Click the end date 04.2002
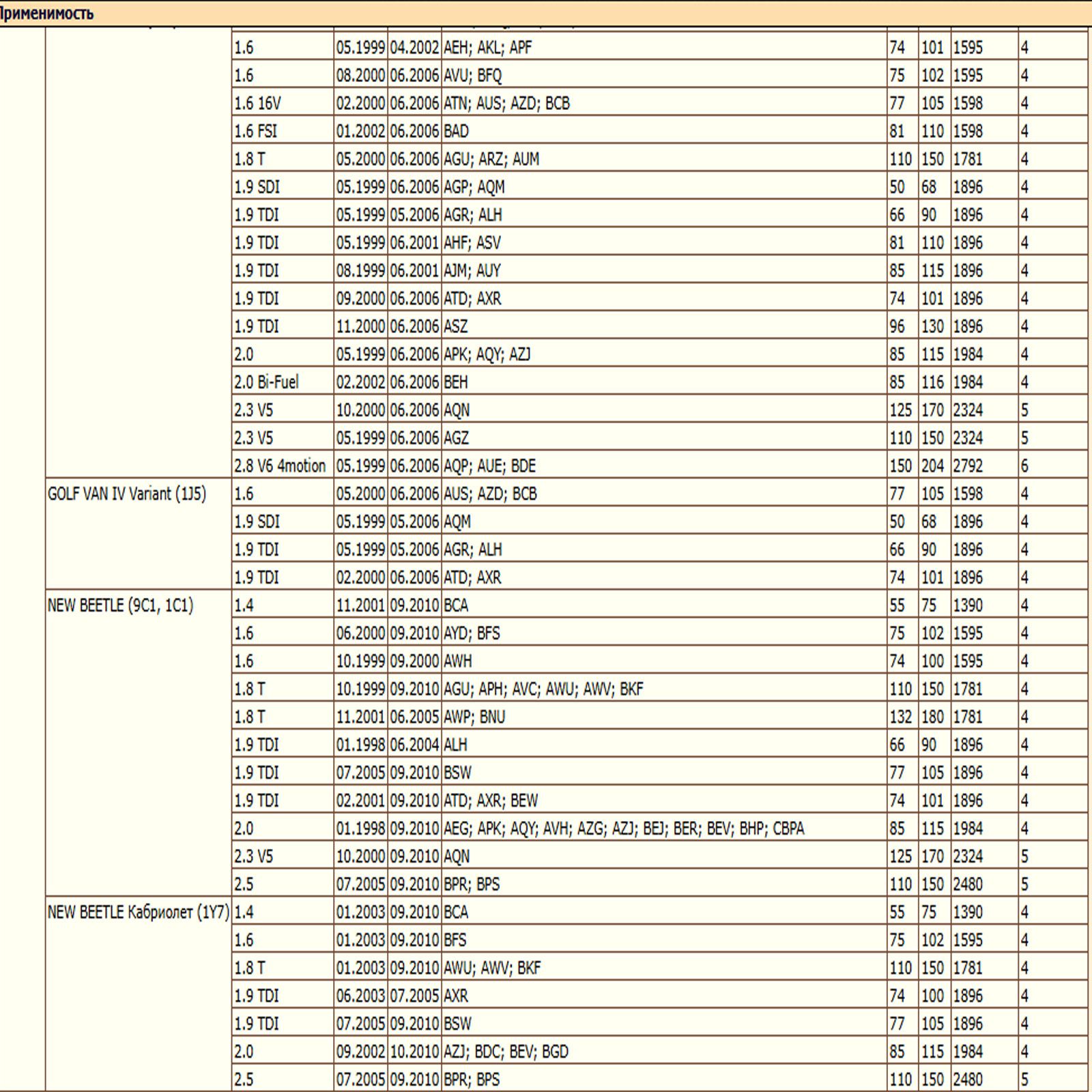 pyautogui.click(x=414, y=48)
